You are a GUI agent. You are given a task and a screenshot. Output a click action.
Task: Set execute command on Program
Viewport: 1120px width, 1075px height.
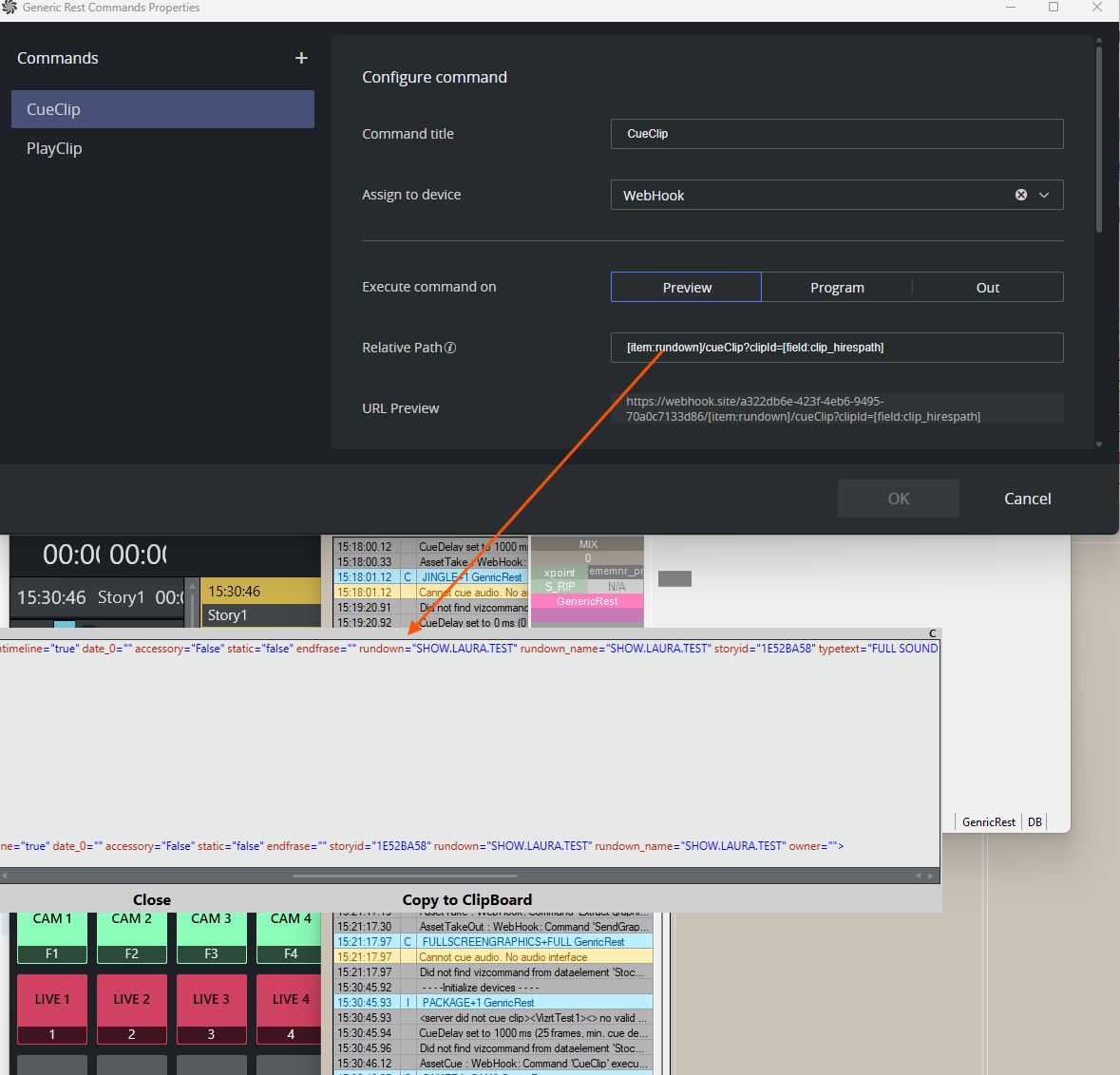point(837,287)
